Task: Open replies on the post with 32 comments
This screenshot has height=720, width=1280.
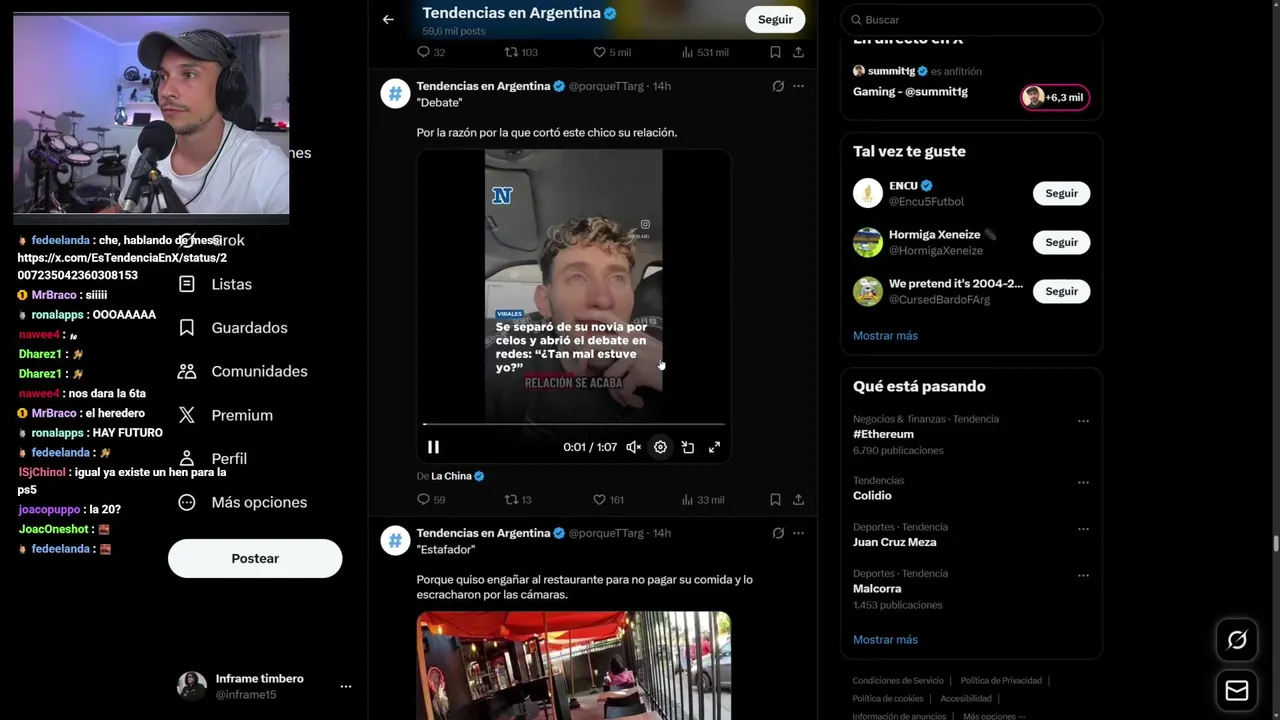Action: click(x=431, y=52)
